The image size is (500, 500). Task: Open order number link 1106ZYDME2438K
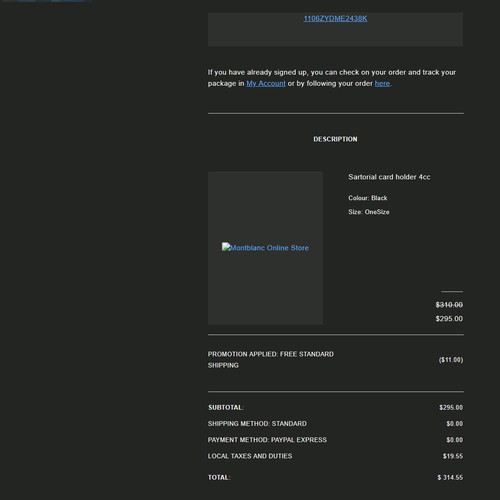tap(335, 19)
